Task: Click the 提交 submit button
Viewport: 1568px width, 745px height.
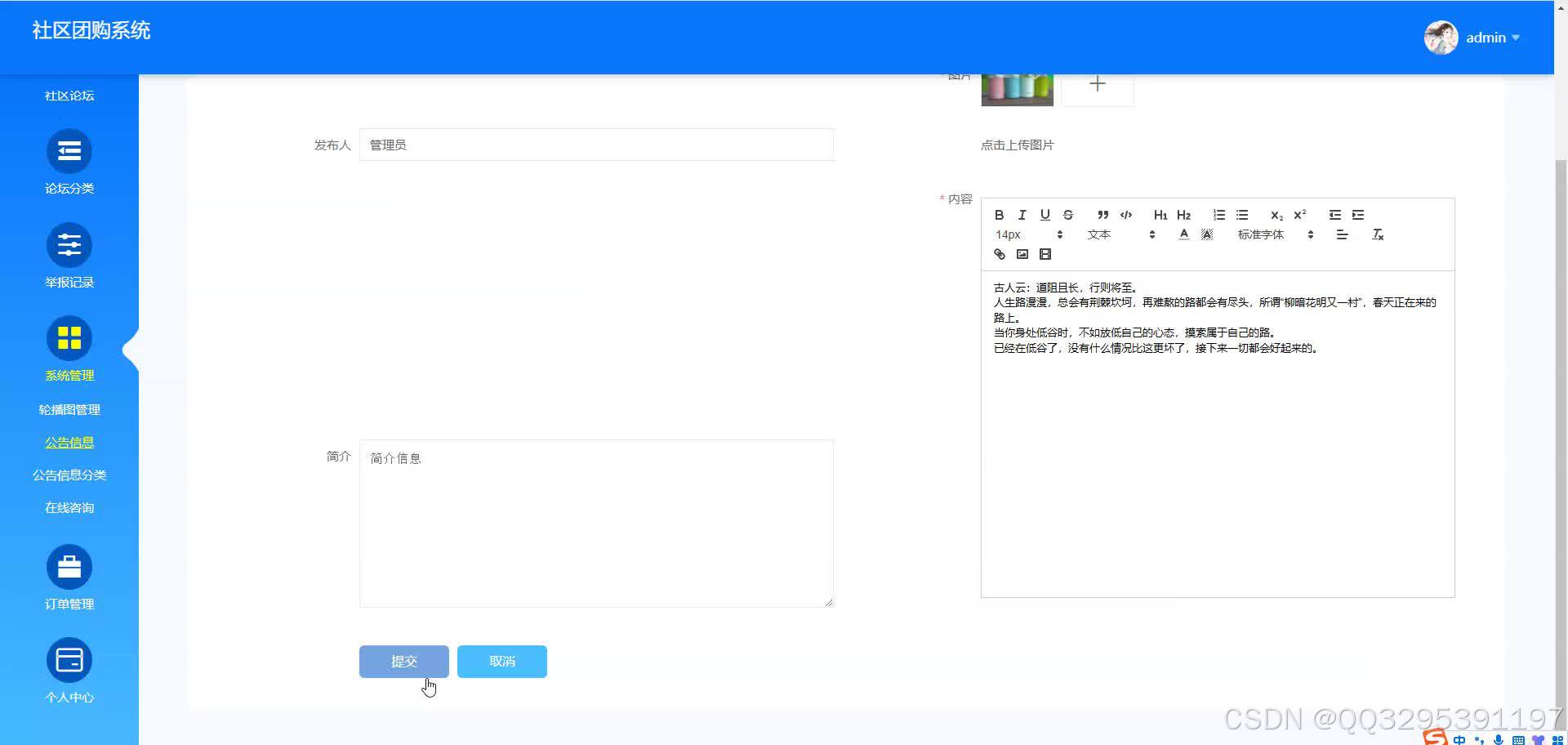Action: [404, 662]
